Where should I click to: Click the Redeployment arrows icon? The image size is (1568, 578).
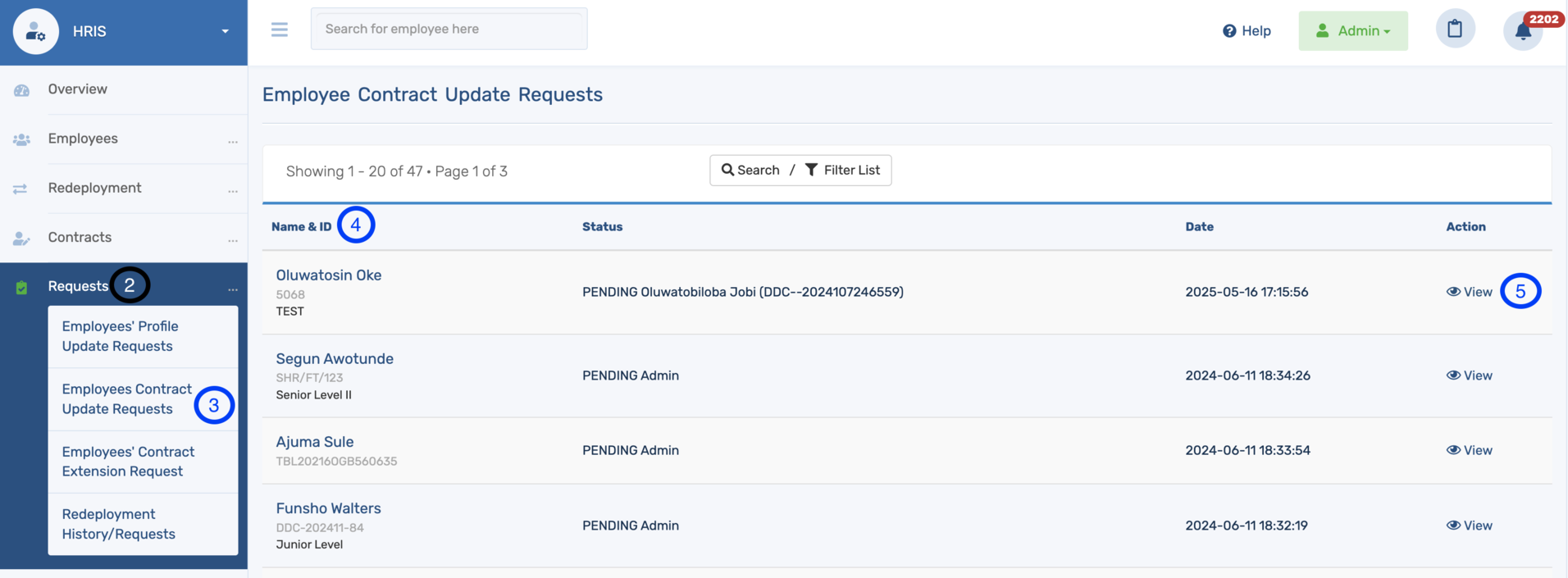[21, 189]
